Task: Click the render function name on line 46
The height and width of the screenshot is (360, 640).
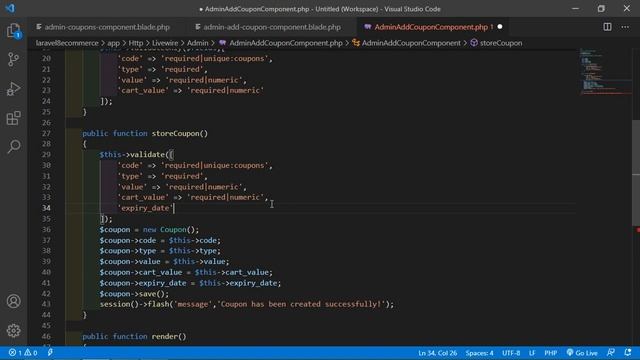Action: click(164, 336)
